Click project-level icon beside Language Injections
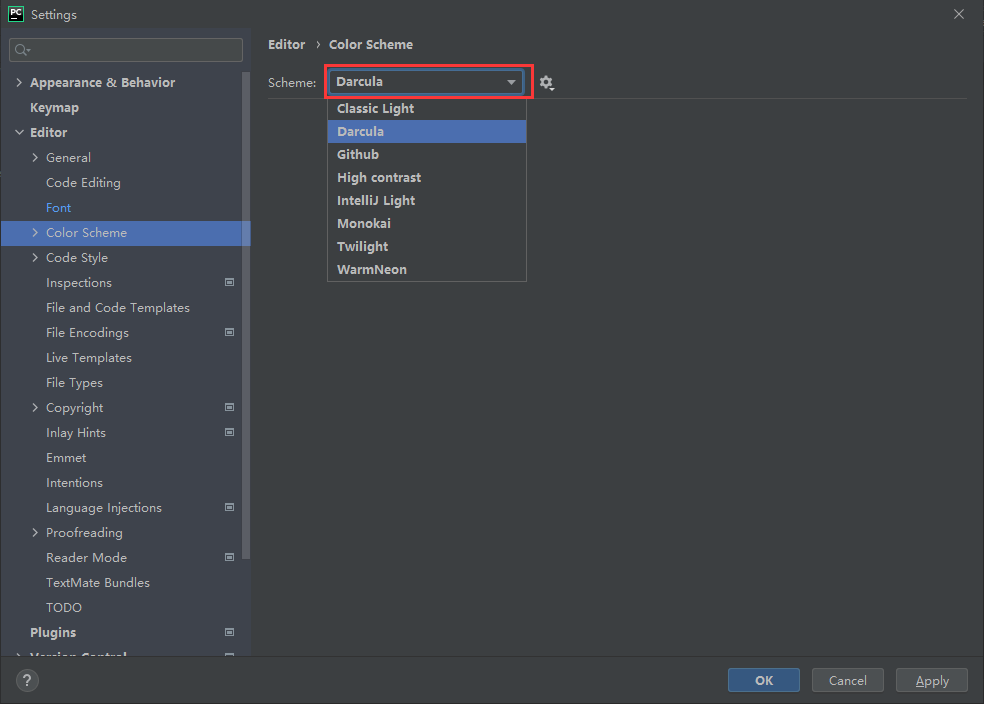The image size is (984, 704). pos(229,508)
